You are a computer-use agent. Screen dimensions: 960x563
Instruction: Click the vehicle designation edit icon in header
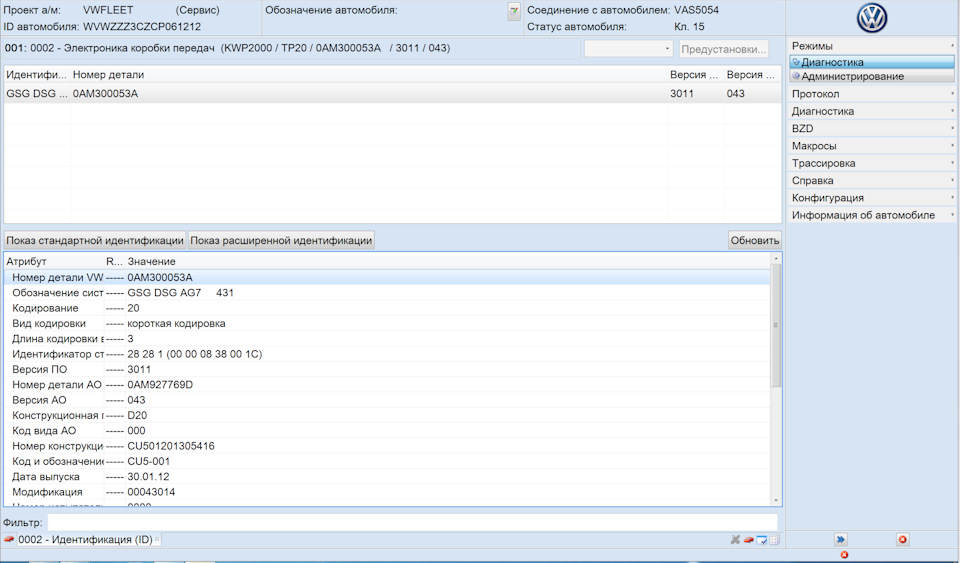pos(514,11)
